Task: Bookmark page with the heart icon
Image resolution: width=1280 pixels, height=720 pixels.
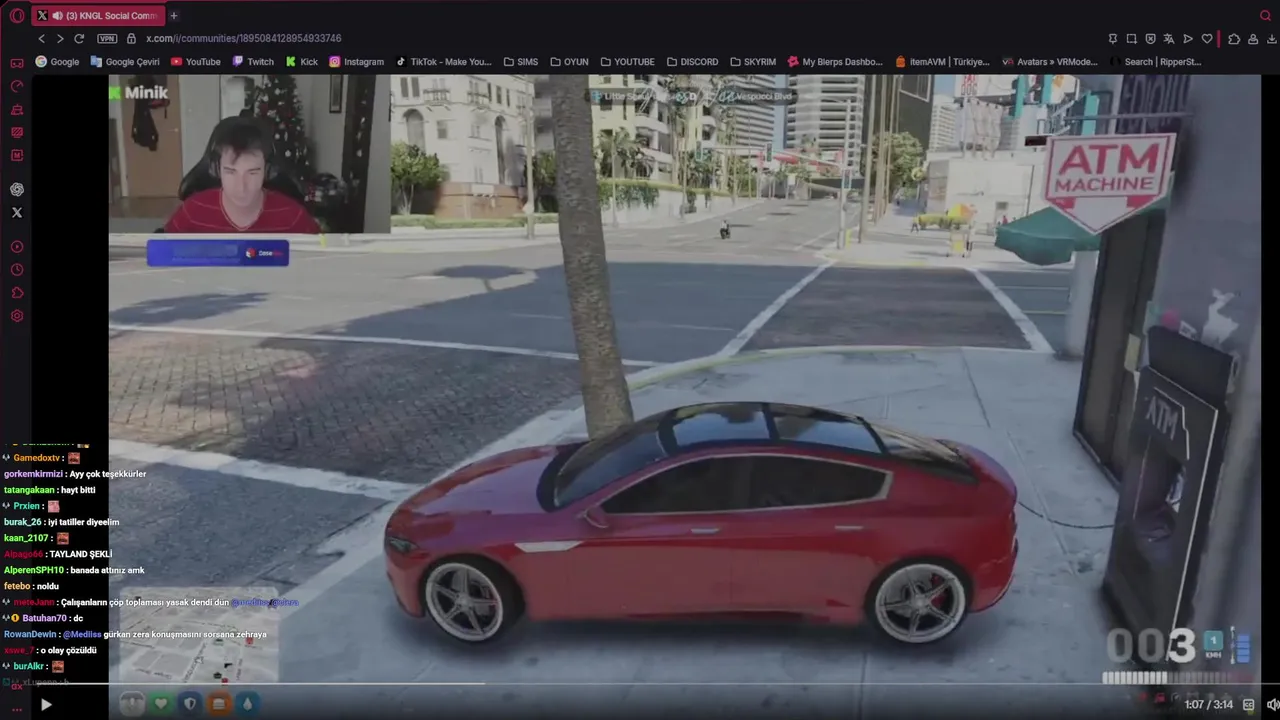Action: tap(1207, 38)
